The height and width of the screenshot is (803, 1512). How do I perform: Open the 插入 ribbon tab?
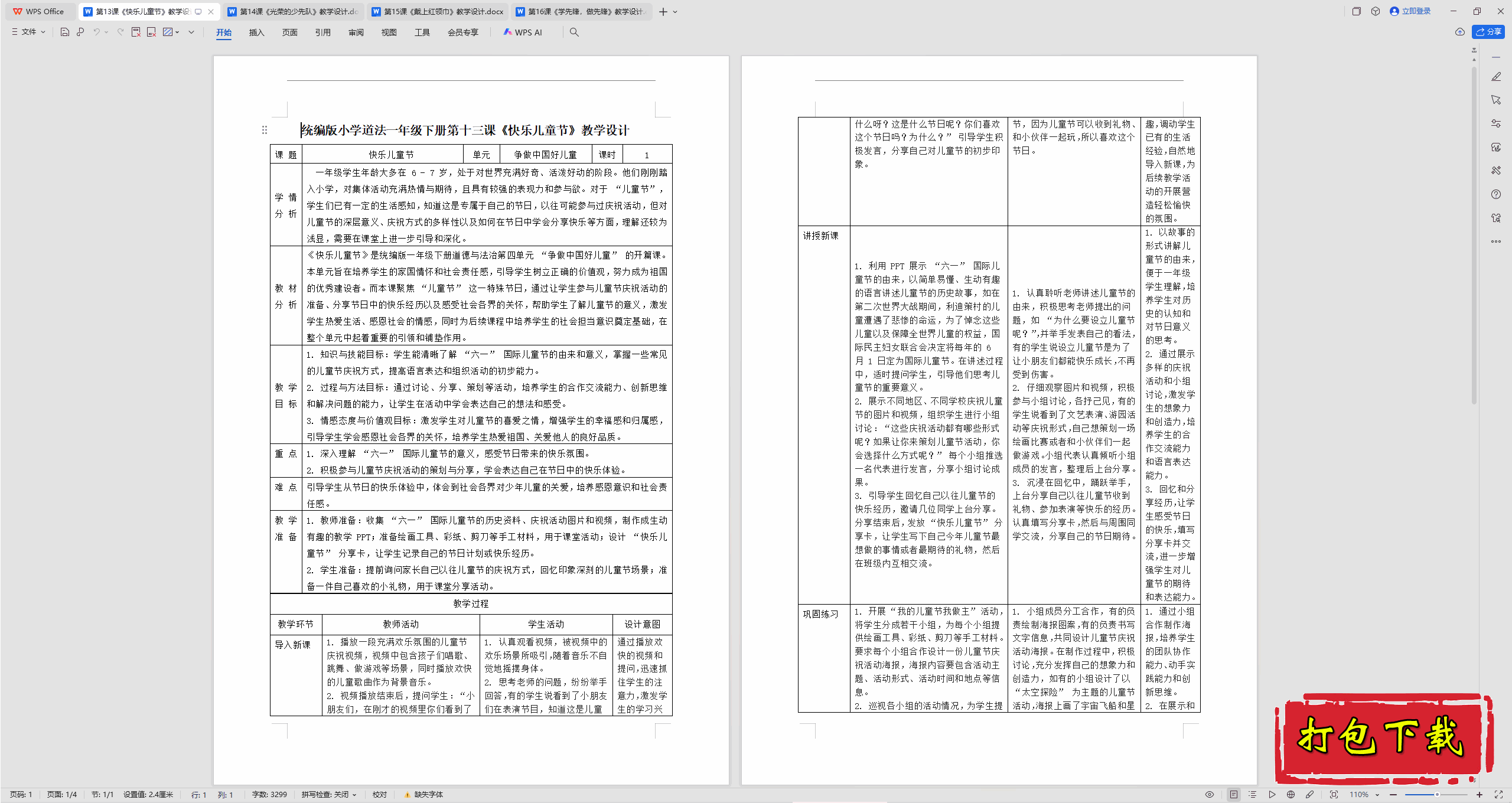[257, 32]
